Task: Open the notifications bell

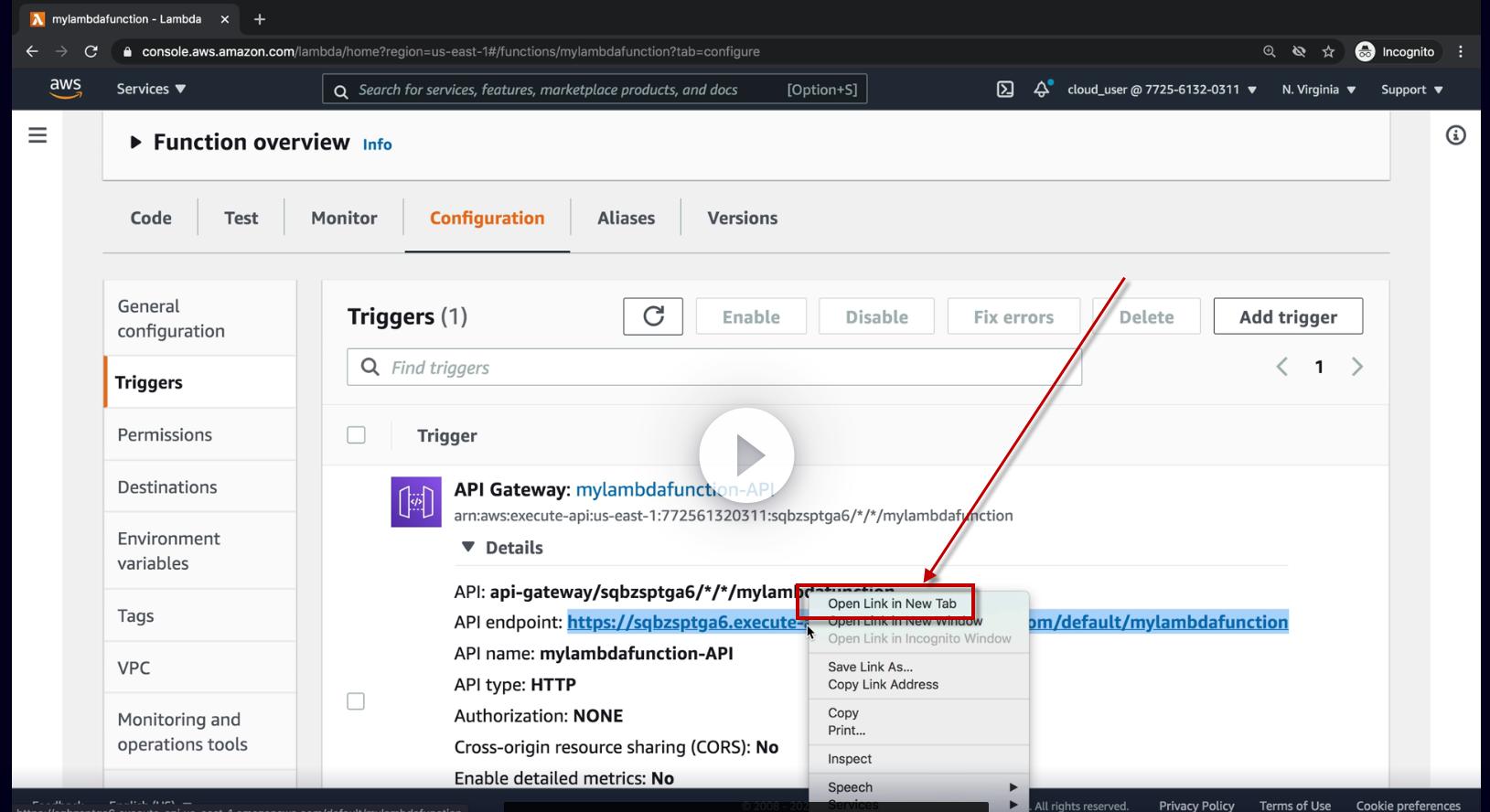Action: pos(1042,89)
